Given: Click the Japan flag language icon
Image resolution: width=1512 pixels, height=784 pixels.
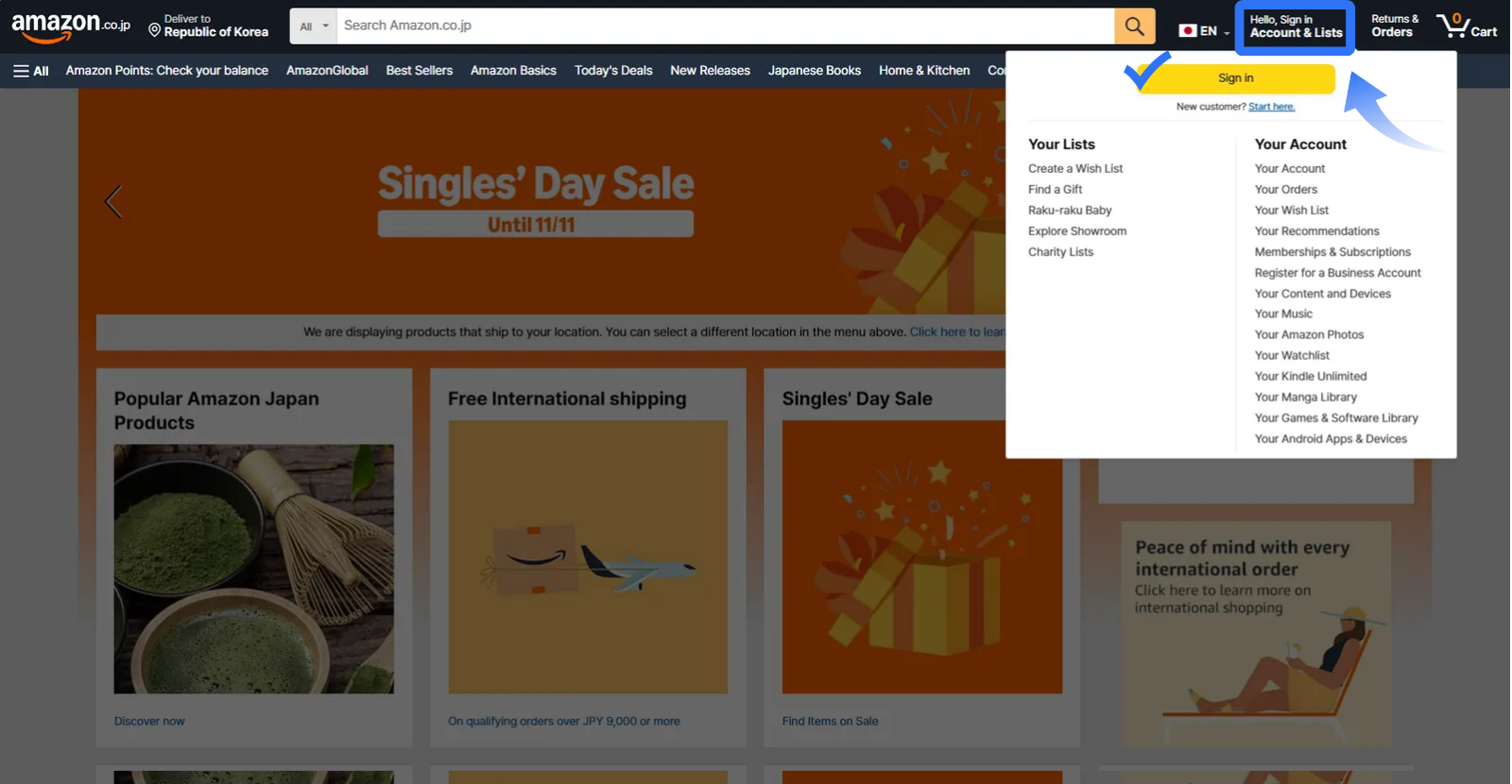Looking at the screenshot, I should click(1188, 31).
